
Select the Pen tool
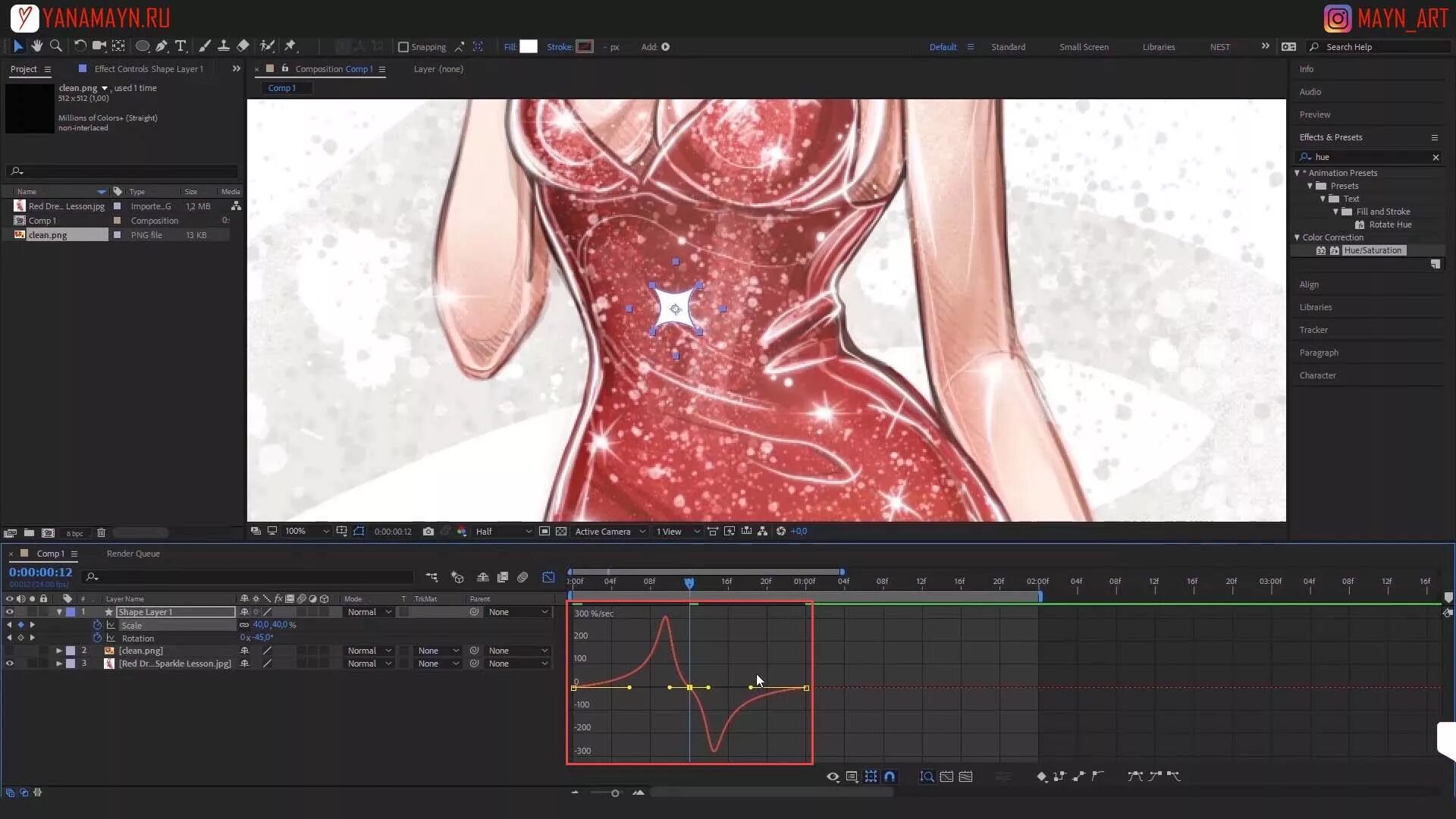(x=162, y=46)
